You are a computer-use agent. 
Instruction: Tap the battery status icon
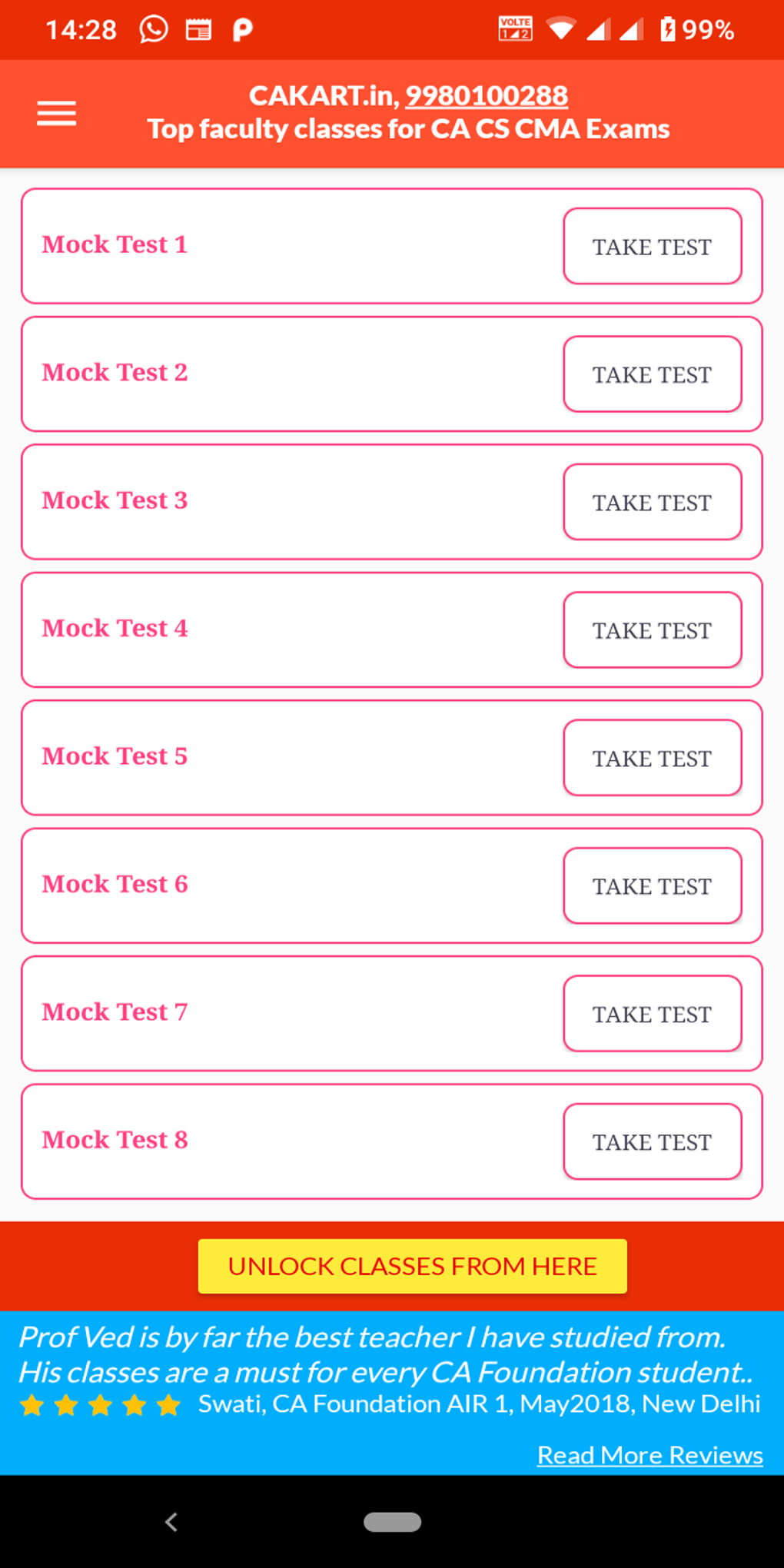click(668, 30)
